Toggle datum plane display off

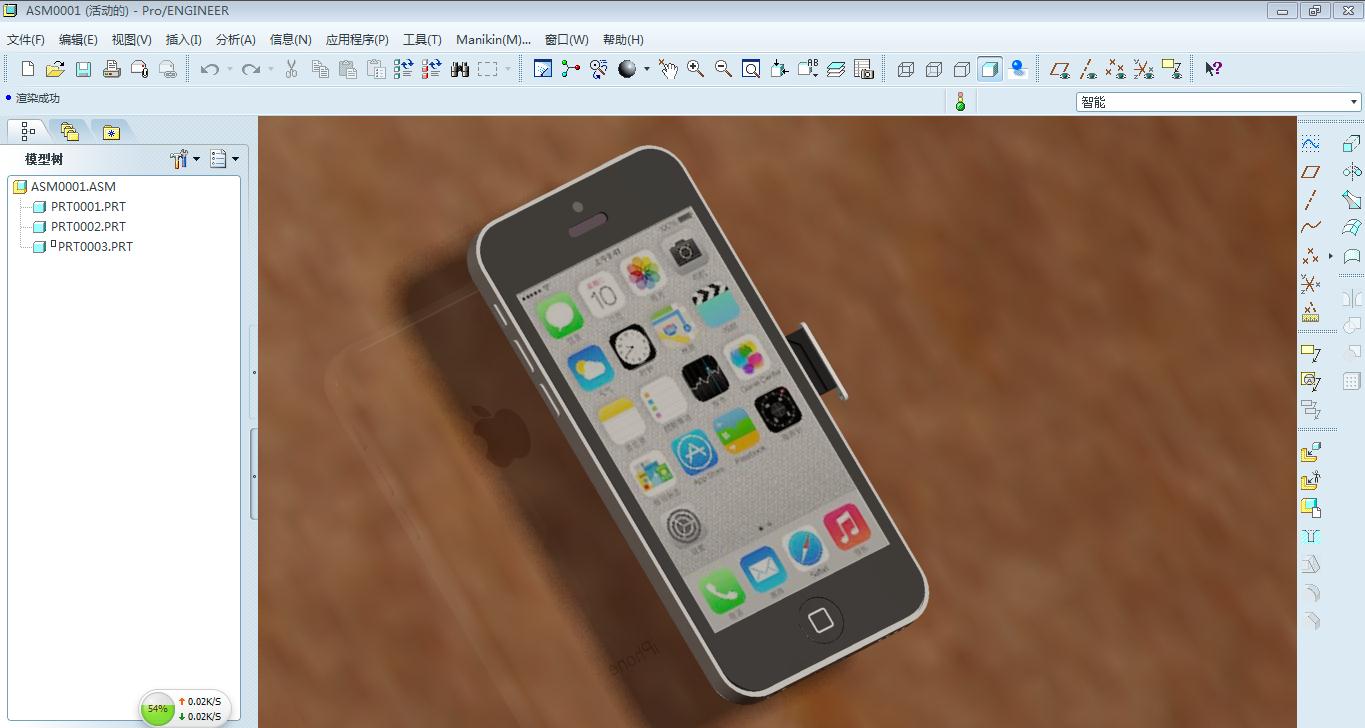tap(1061, 68)
